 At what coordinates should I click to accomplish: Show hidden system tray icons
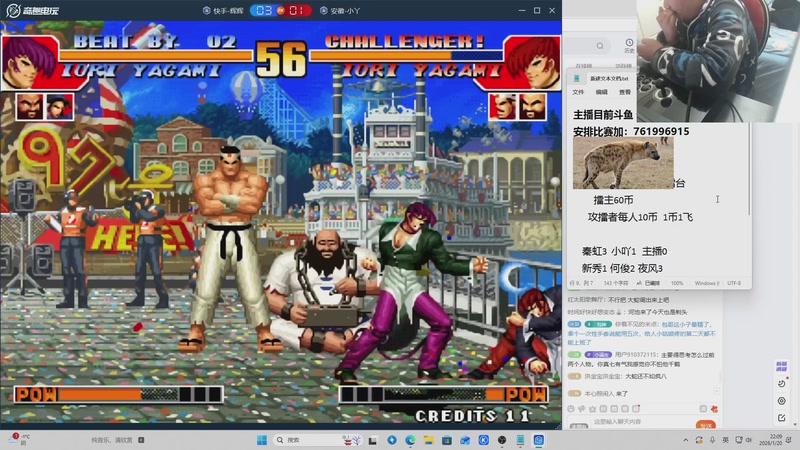click(x=686, y=440)
